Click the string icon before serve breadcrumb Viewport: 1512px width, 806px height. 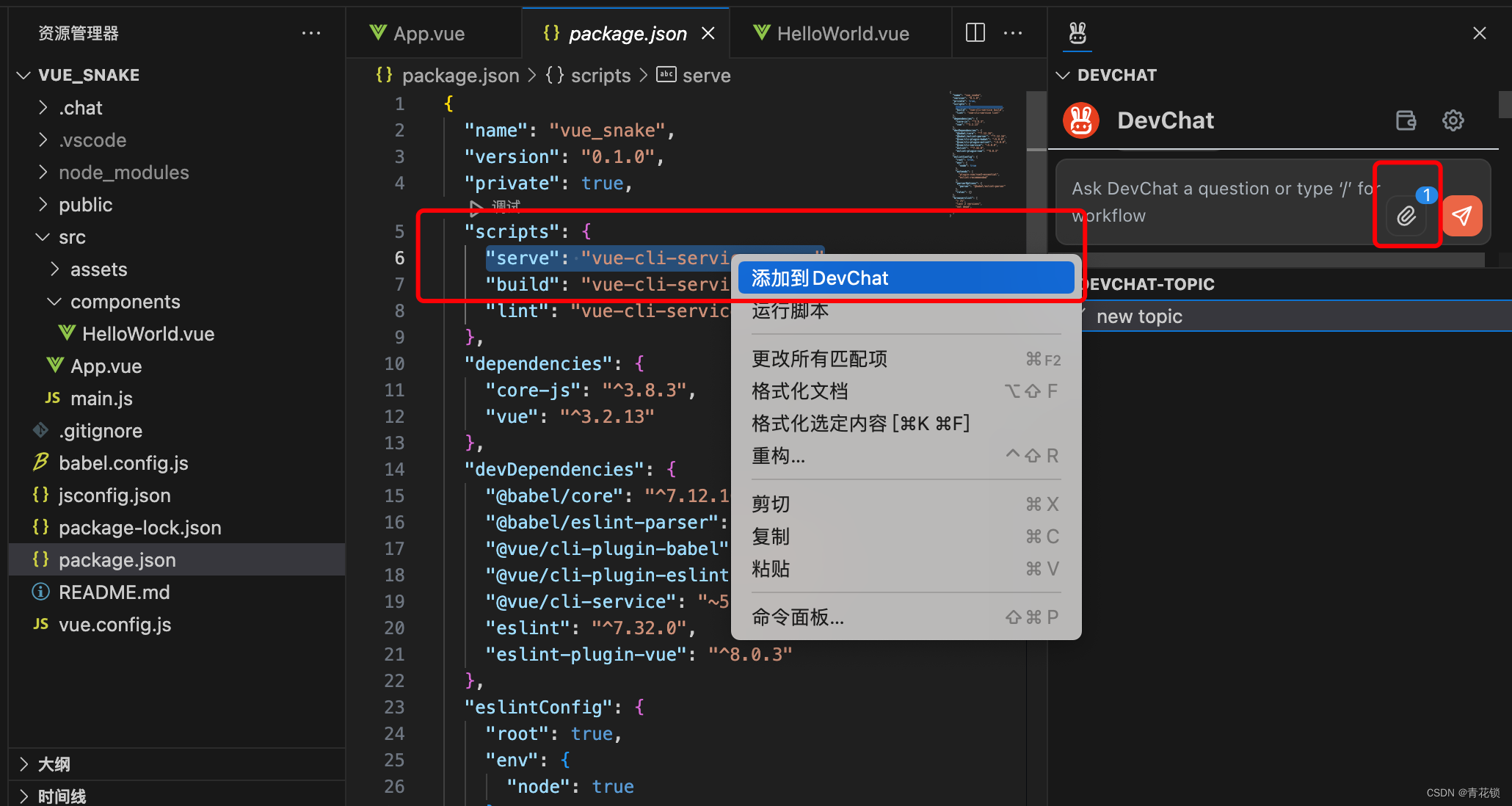pos(666,74)
